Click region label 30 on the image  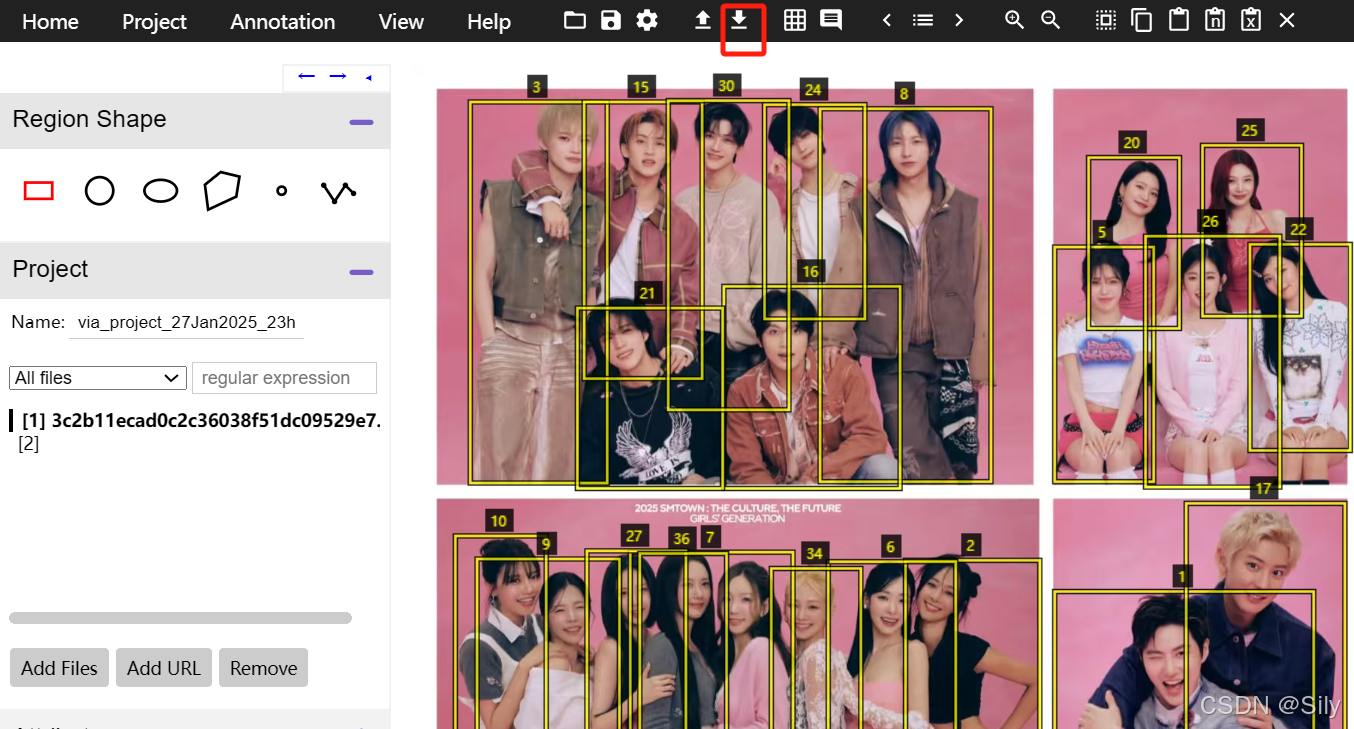[x=727, y=85]
